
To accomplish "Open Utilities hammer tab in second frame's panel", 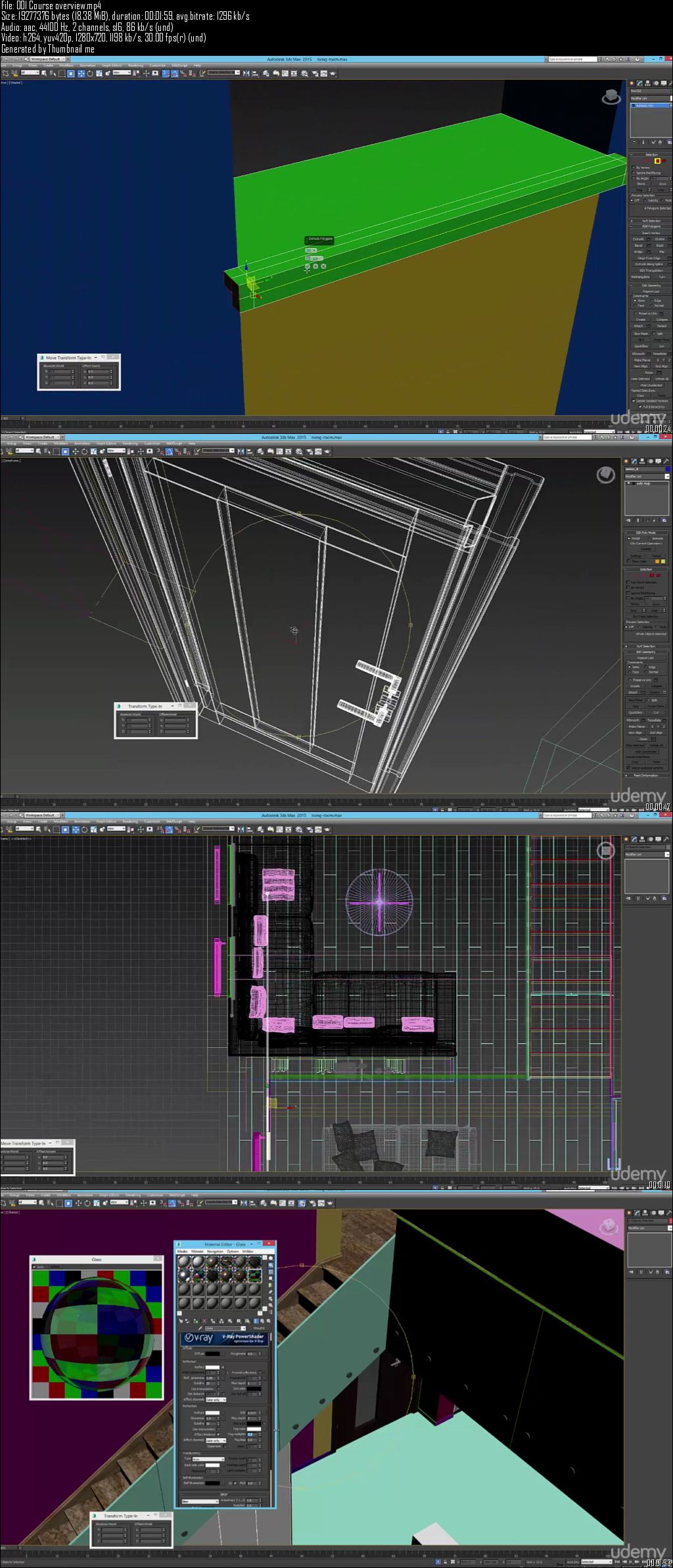I will [x=666, y=461].
